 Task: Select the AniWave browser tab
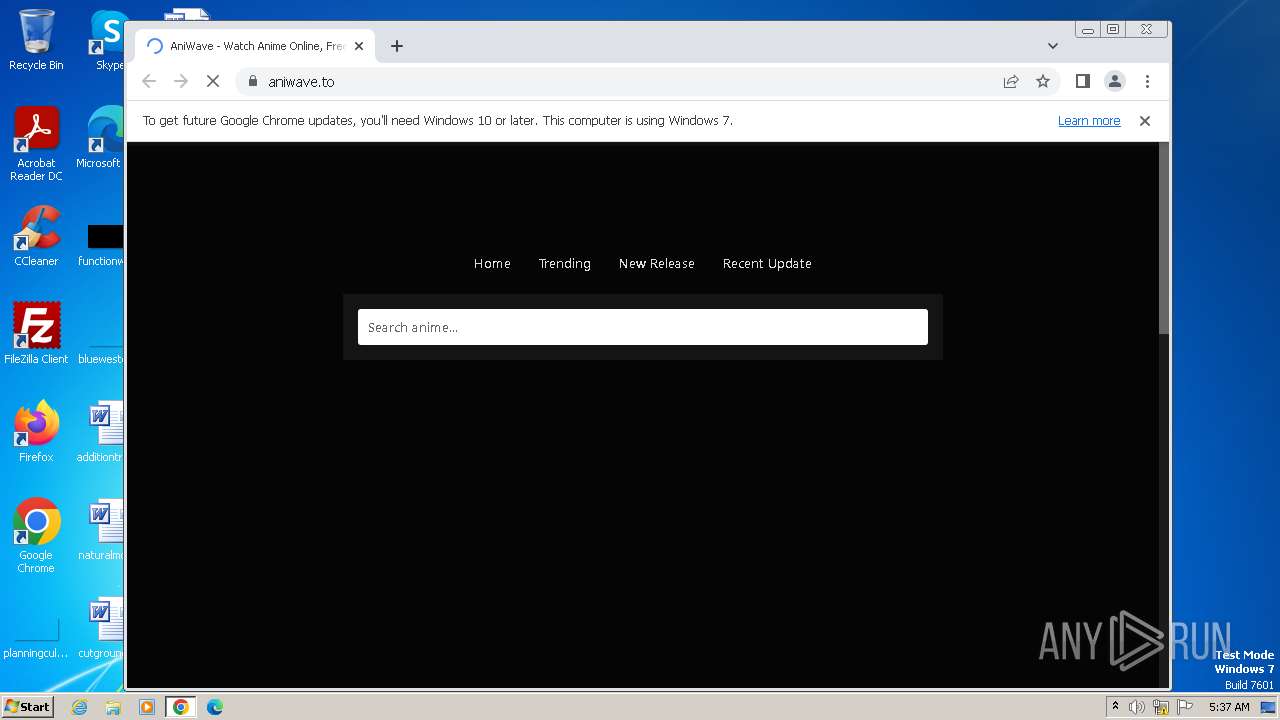[x=255, y=46]
